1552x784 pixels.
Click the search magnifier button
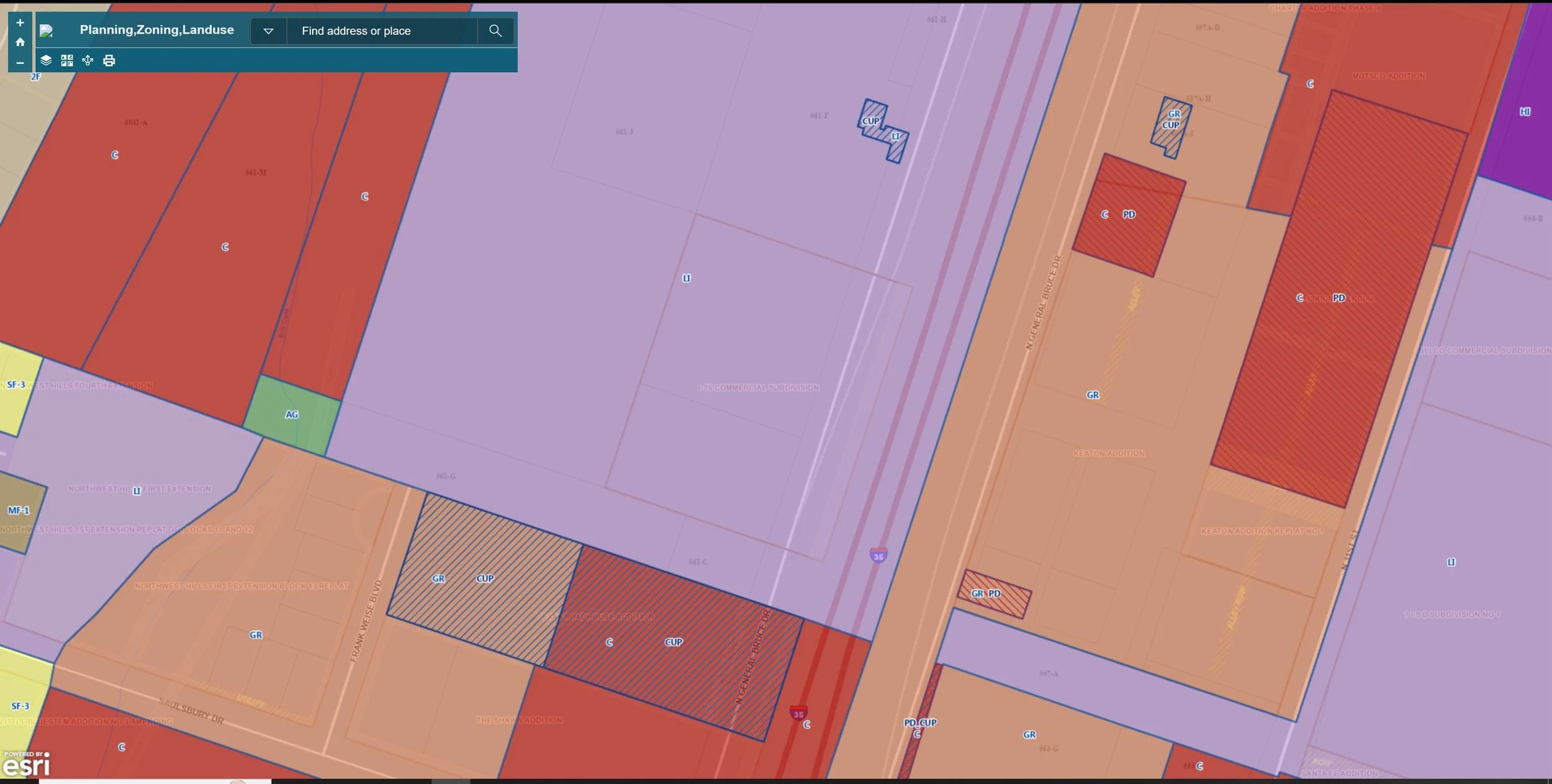495,30
